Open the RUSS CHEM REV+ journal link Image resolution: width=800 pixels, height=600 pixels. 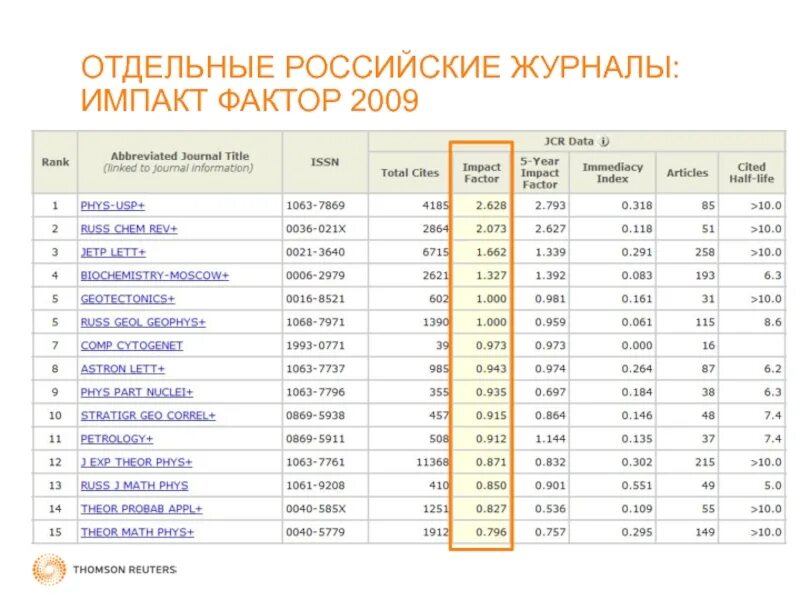coord(129,229)
